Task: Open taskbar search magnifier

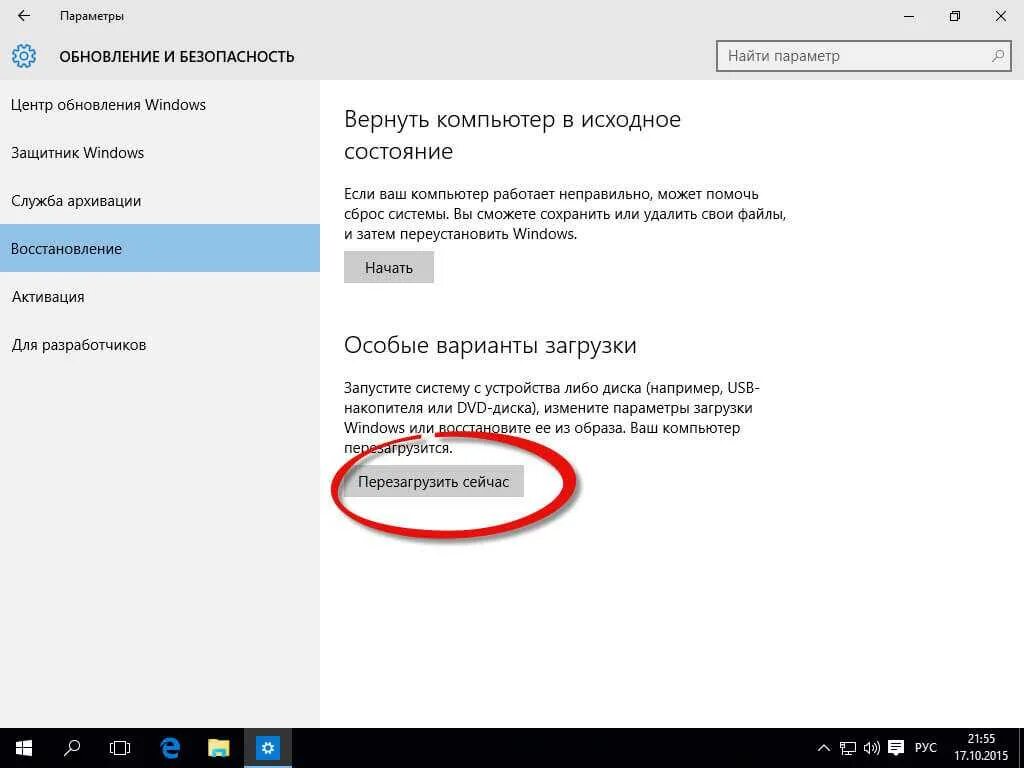Action: [72, 748]
